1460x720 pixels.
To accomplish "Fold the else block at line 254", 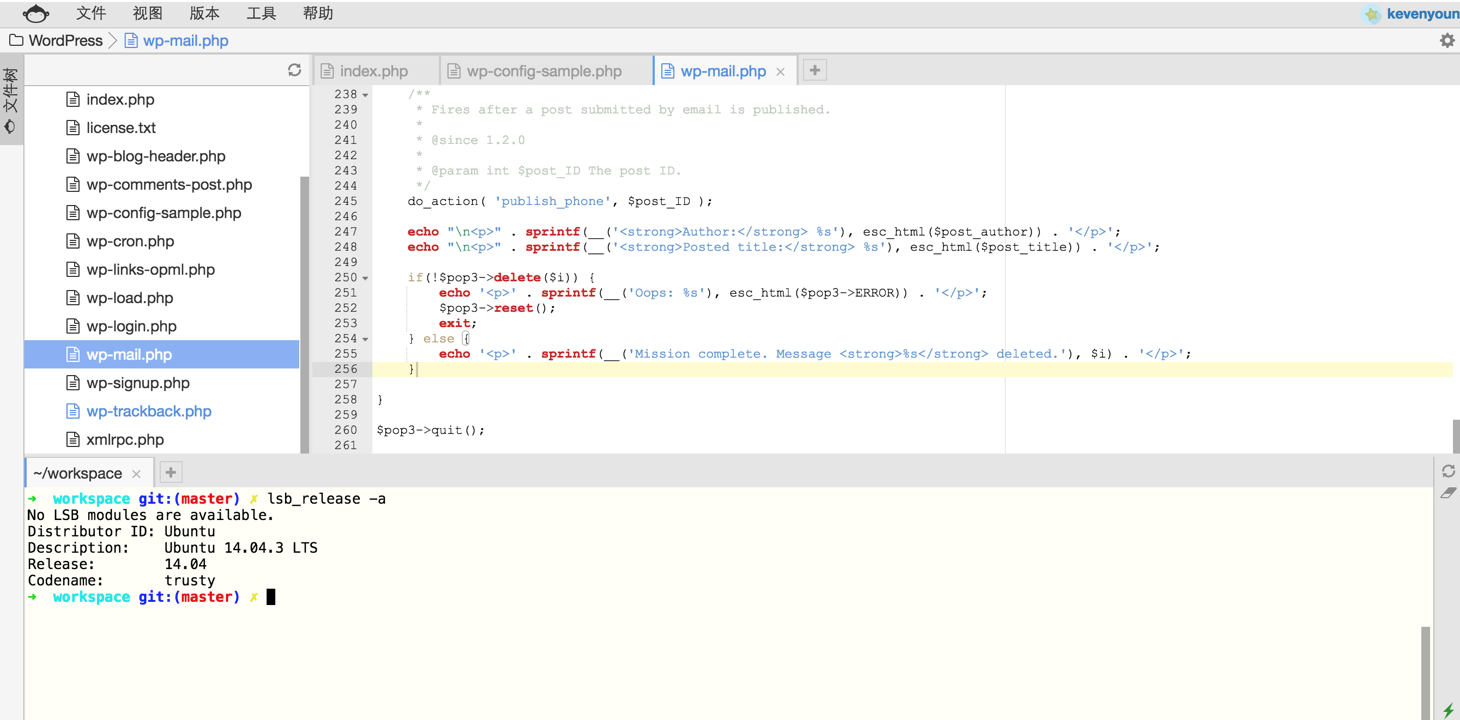I will click(365, 339).
